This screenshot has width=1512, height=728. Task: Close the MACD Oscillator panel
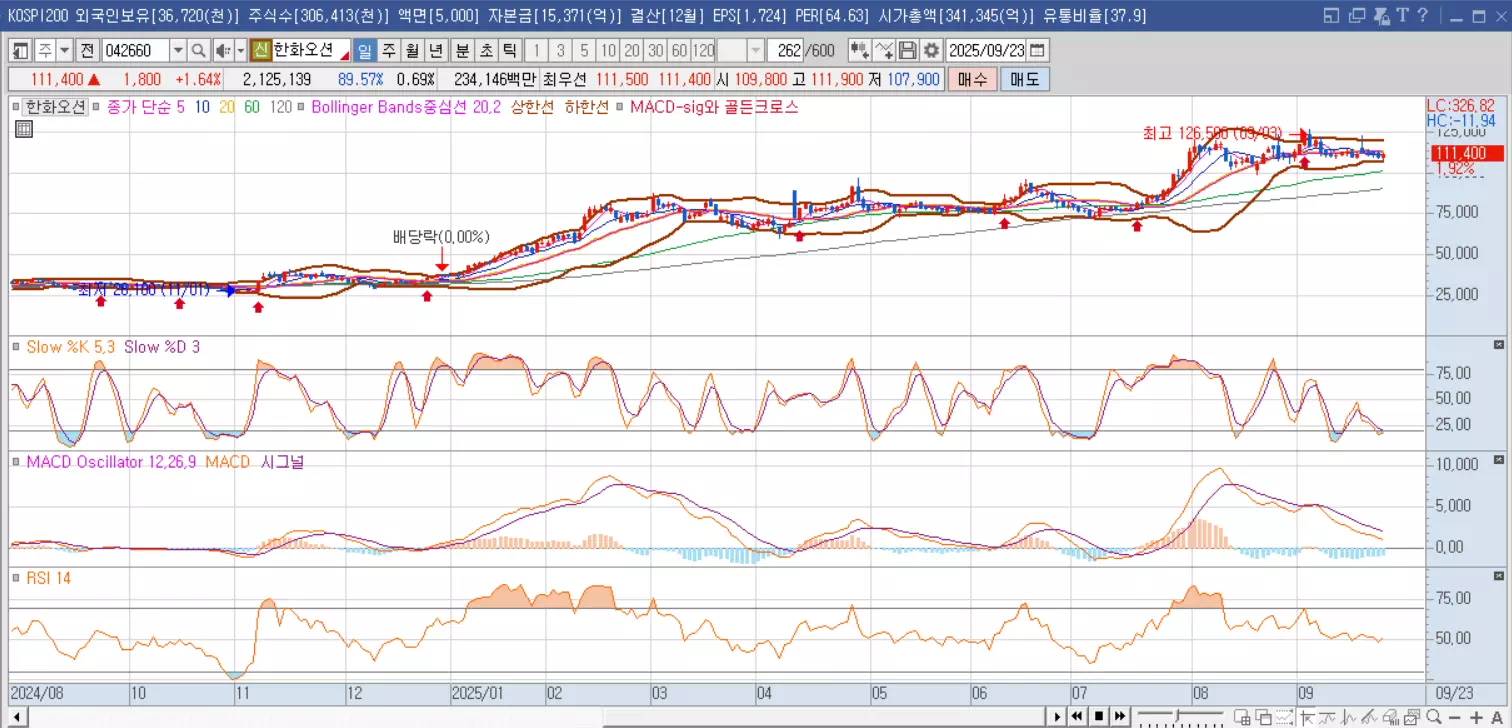(1498, 460)
